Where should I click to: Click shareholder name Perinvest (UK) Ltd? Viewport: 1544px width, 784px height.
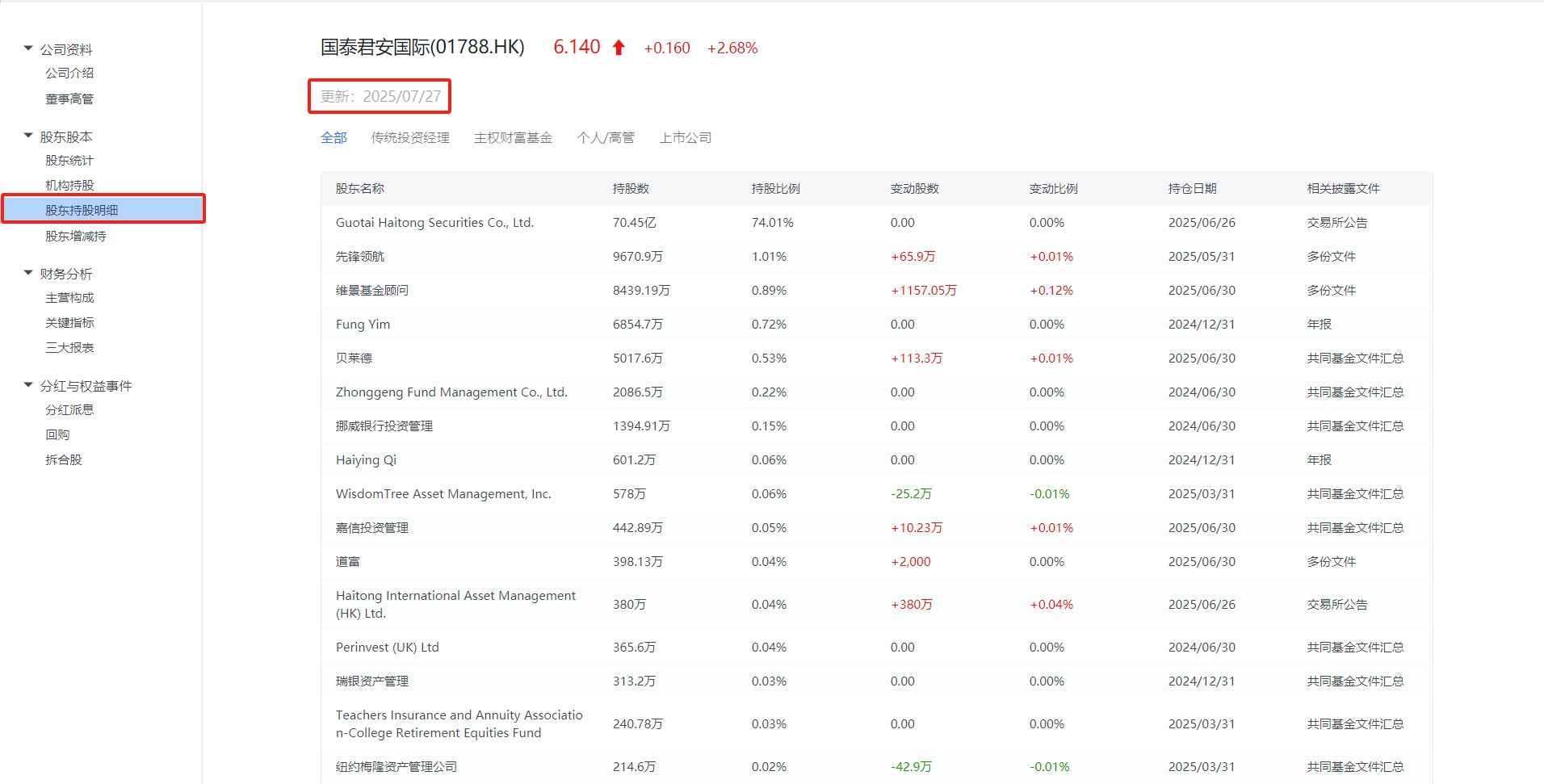coord(388,647)
